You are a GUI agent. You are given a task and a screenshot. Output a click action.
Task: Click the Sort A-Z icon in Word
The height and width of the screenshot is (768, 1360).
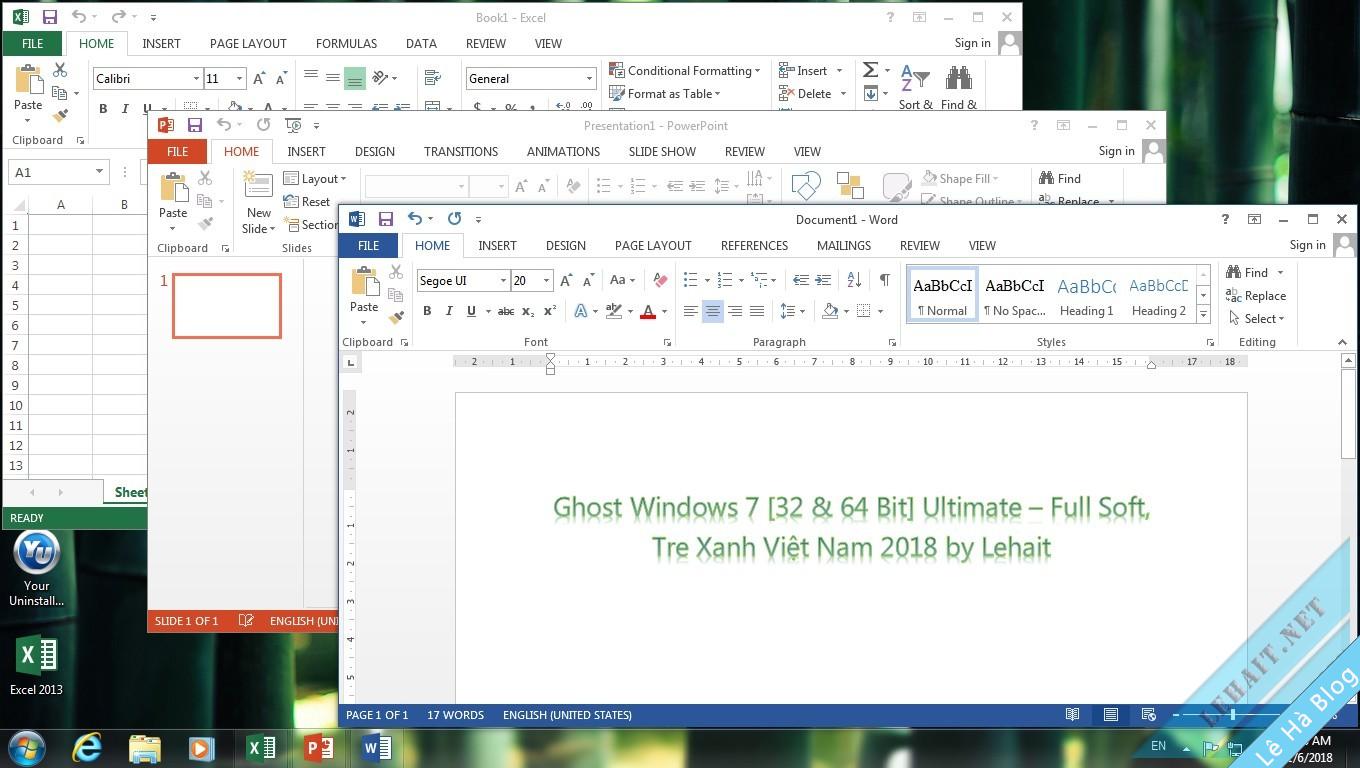[x=854, y=280]
